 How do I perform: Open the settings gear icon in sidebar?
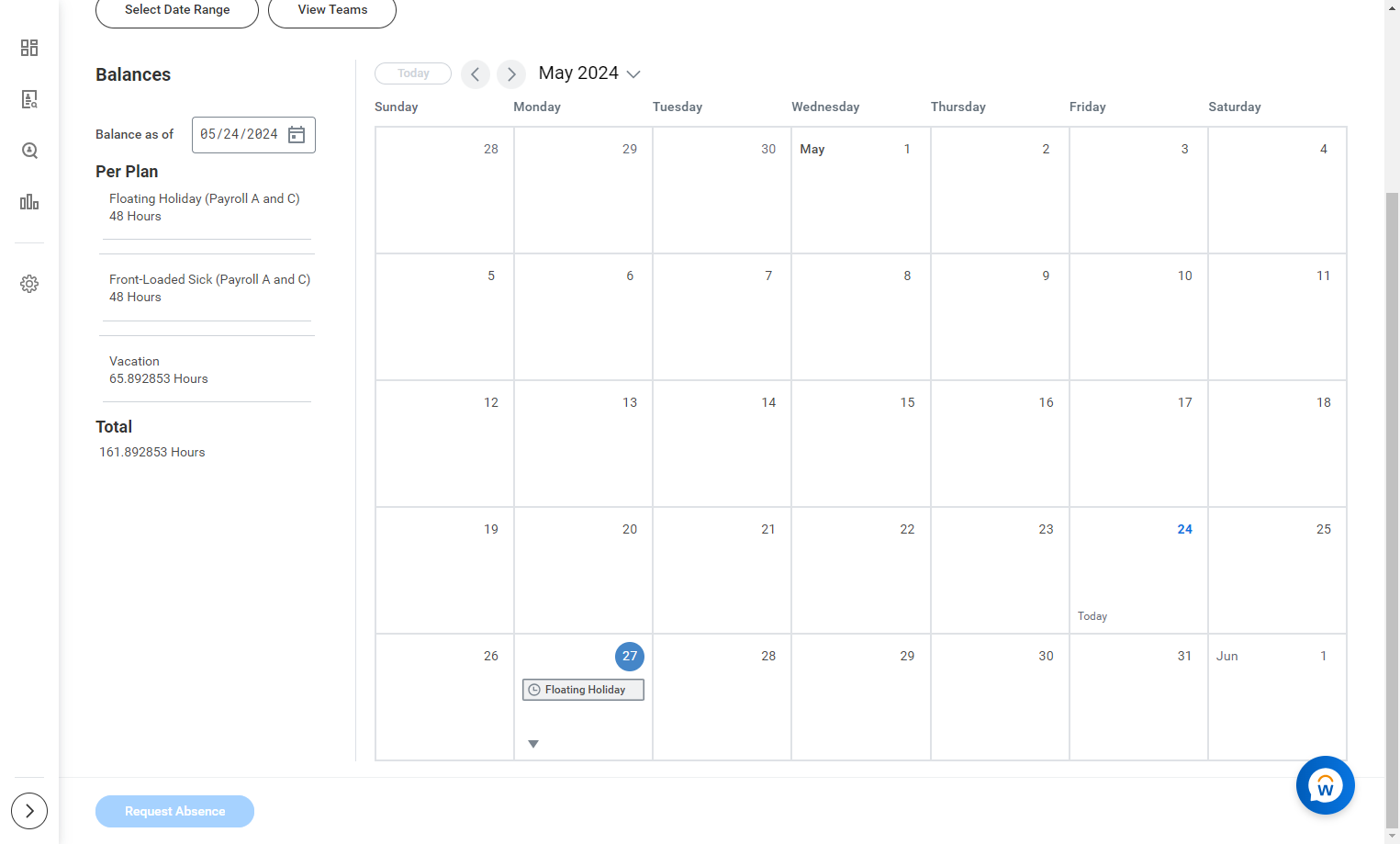29,284
